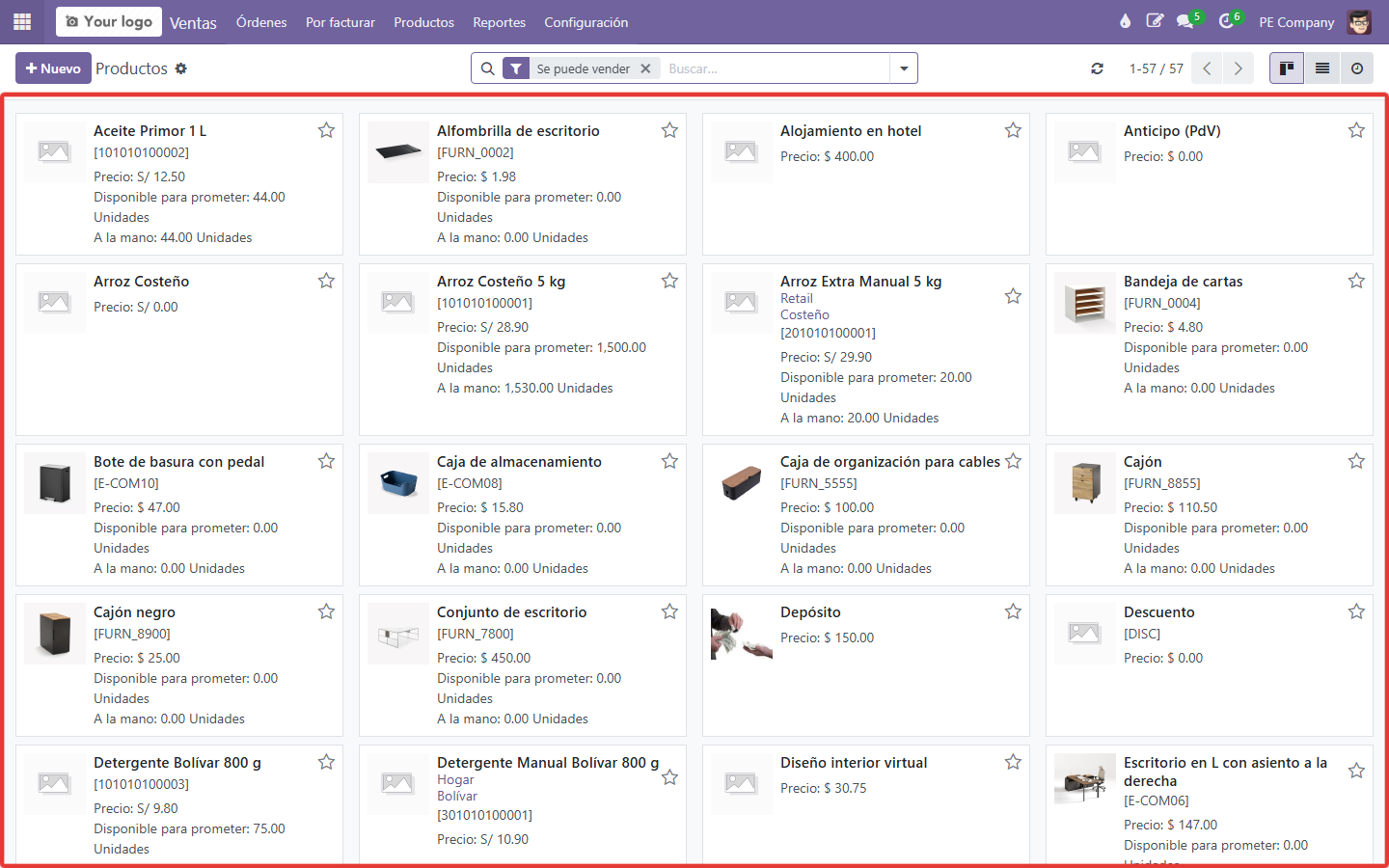Open Detergente Bolívar 800 g card title

(x=177, y=763)
